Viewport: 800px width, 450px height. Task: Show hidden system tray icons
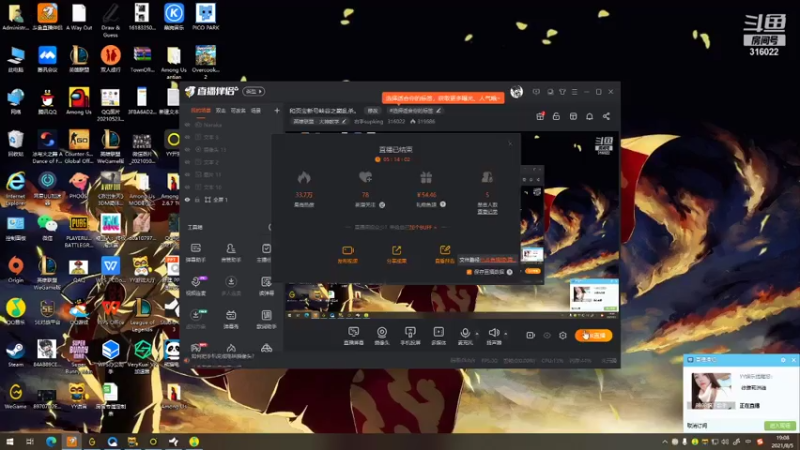tap(664, 442)
